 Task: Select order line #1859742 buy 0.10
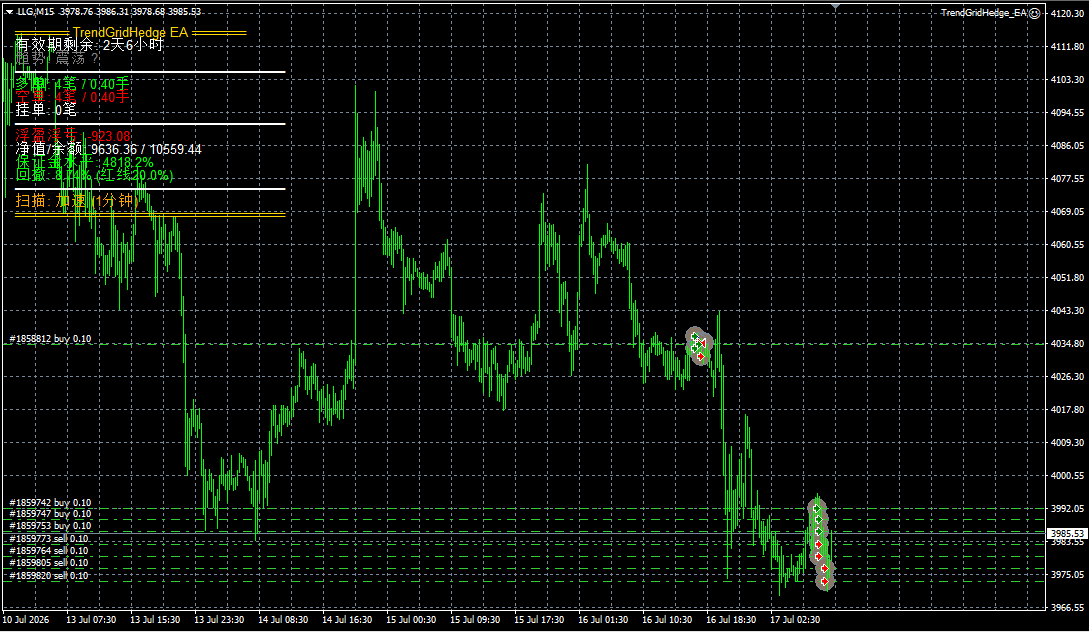pyautogui.click(x=50, y=503)
